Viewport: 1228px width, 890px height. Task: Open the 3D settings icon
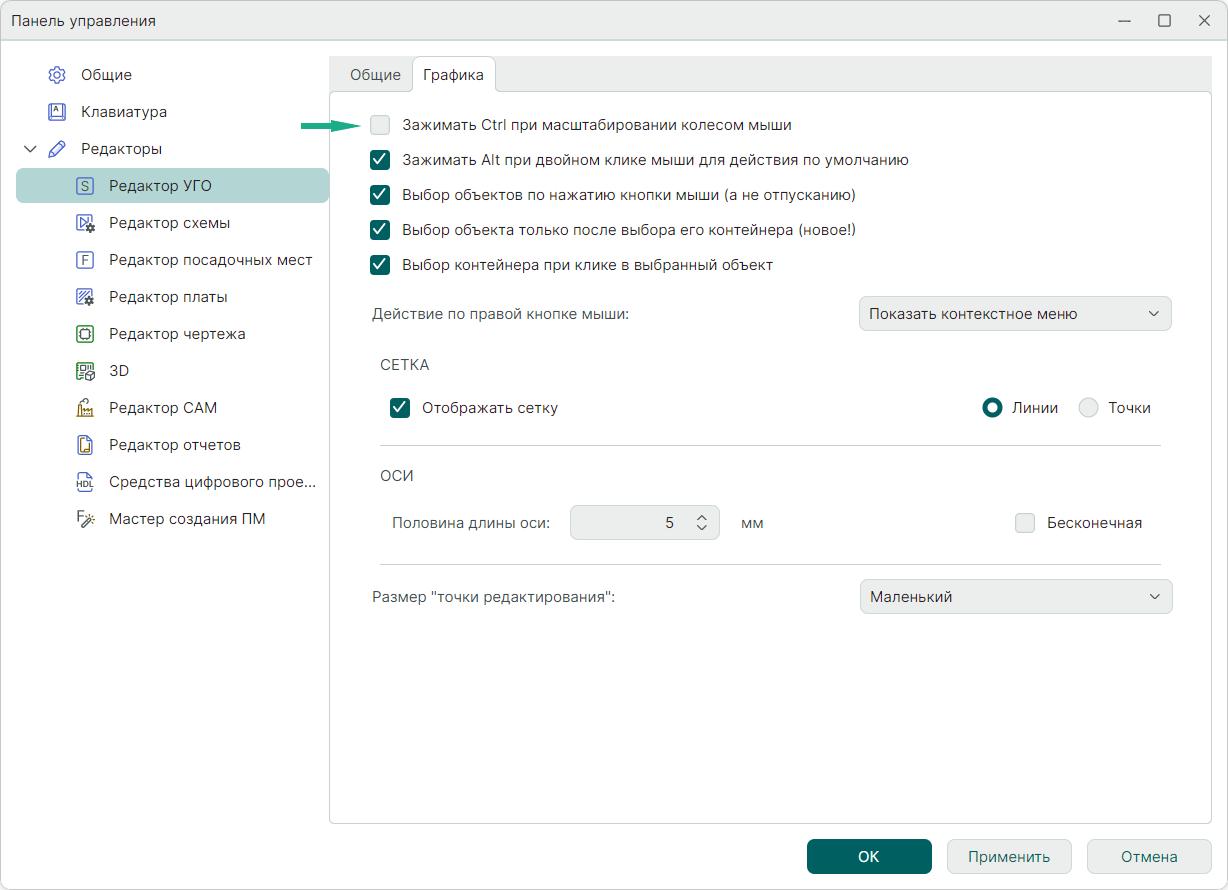coord(85,371)
